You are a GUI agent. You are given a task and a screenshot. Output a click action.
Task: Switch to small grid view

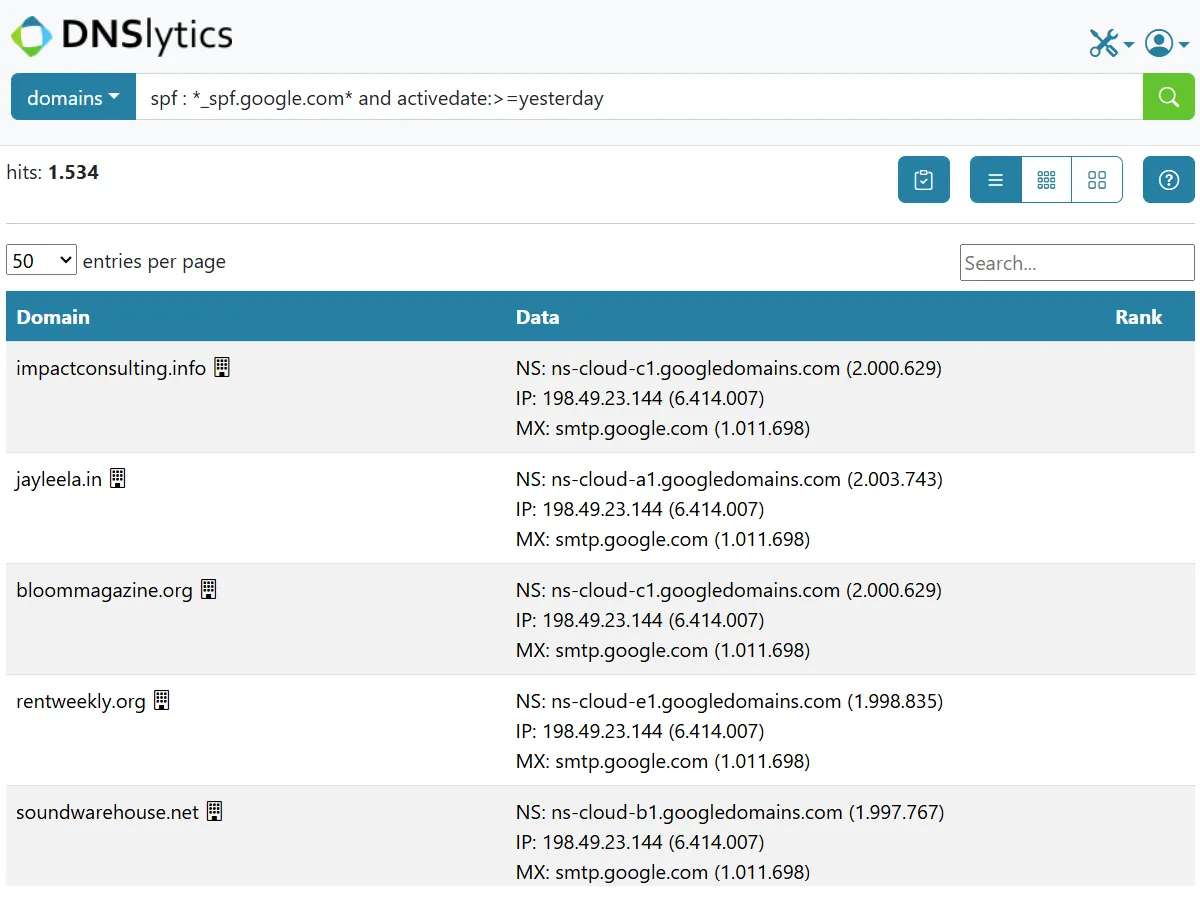(x=1046, y=180)
